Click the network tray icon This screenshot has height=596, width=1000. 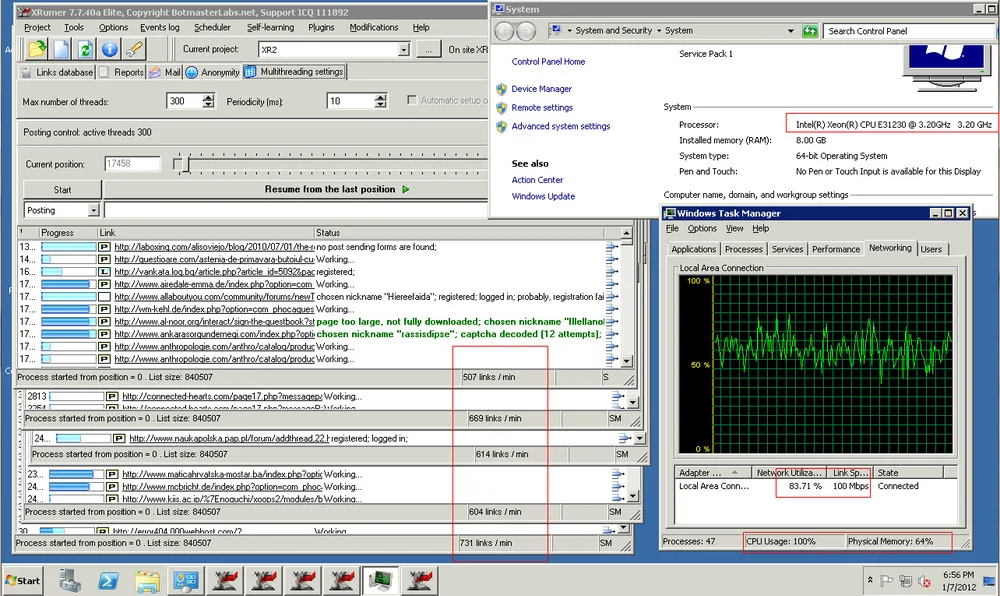click(905, 581)
